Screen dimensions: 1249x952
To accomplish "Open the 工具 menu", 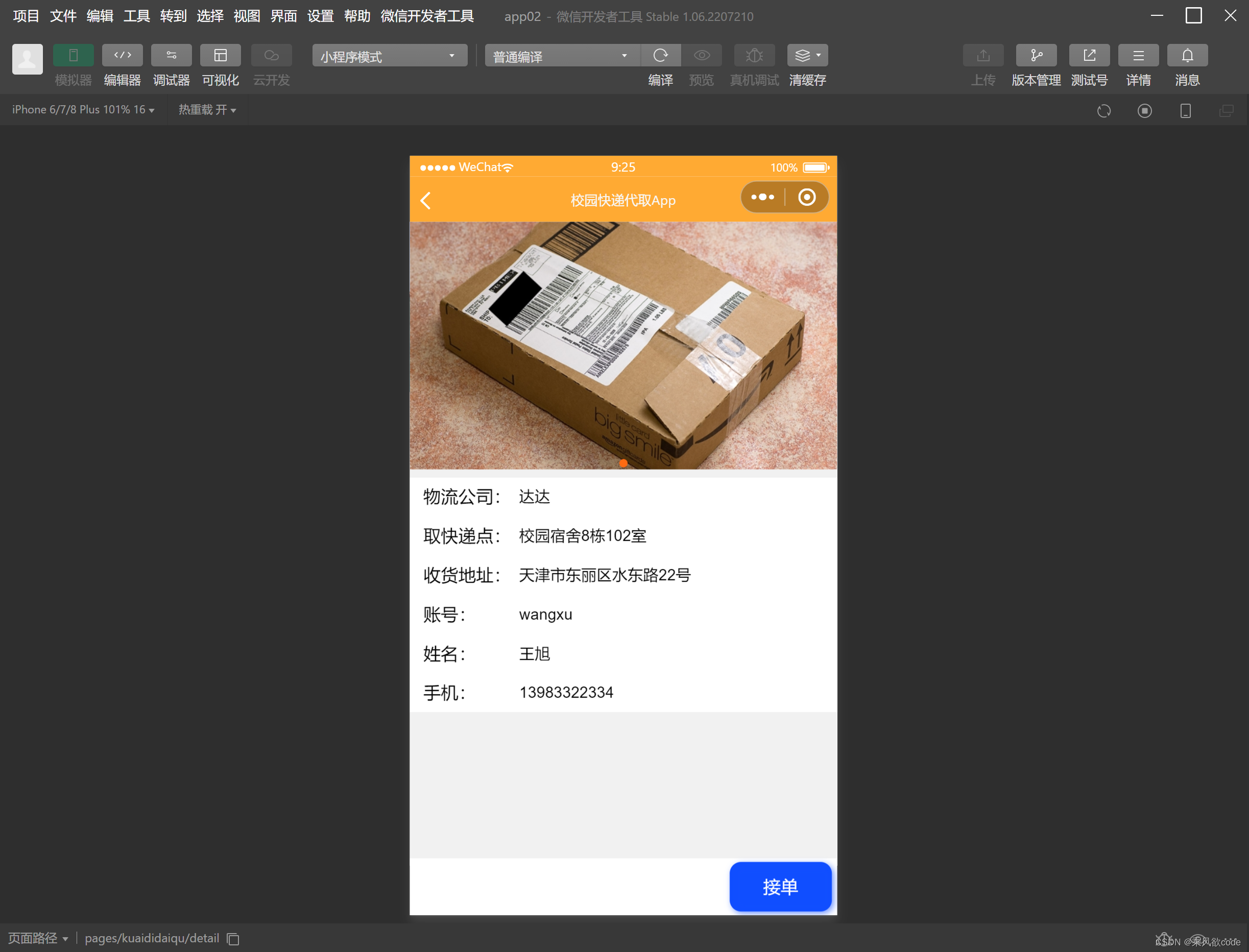I will pos(135,16).
